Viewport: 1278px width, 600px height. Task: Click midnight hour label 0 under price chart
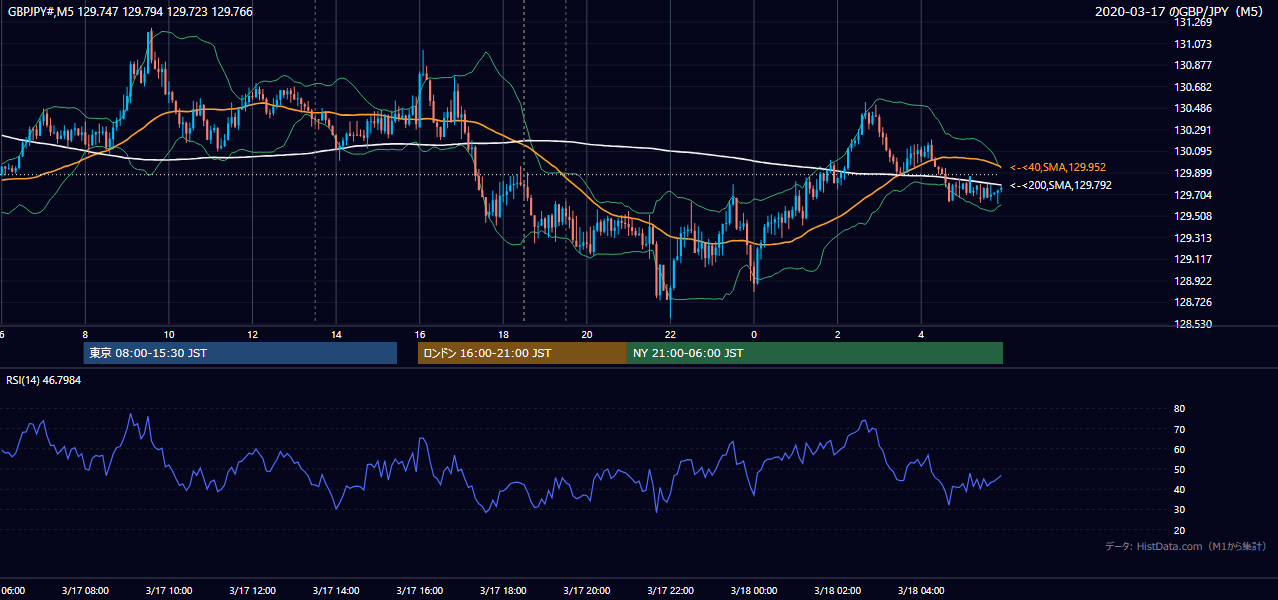tap(754, 335)
